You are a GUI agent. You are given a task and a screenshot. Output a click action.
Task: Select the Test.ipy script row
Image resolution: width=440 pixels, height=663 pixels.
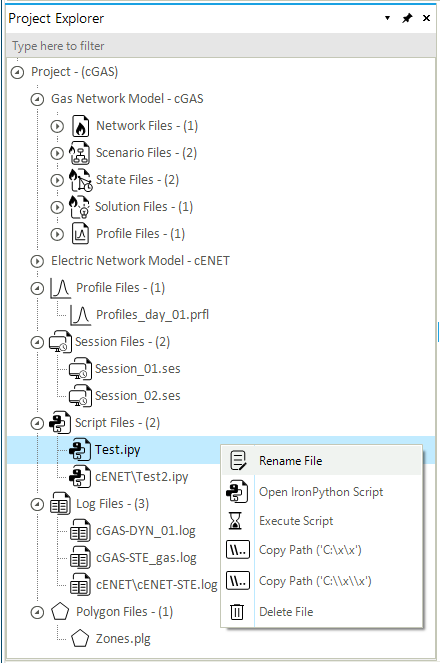[221, 450]
